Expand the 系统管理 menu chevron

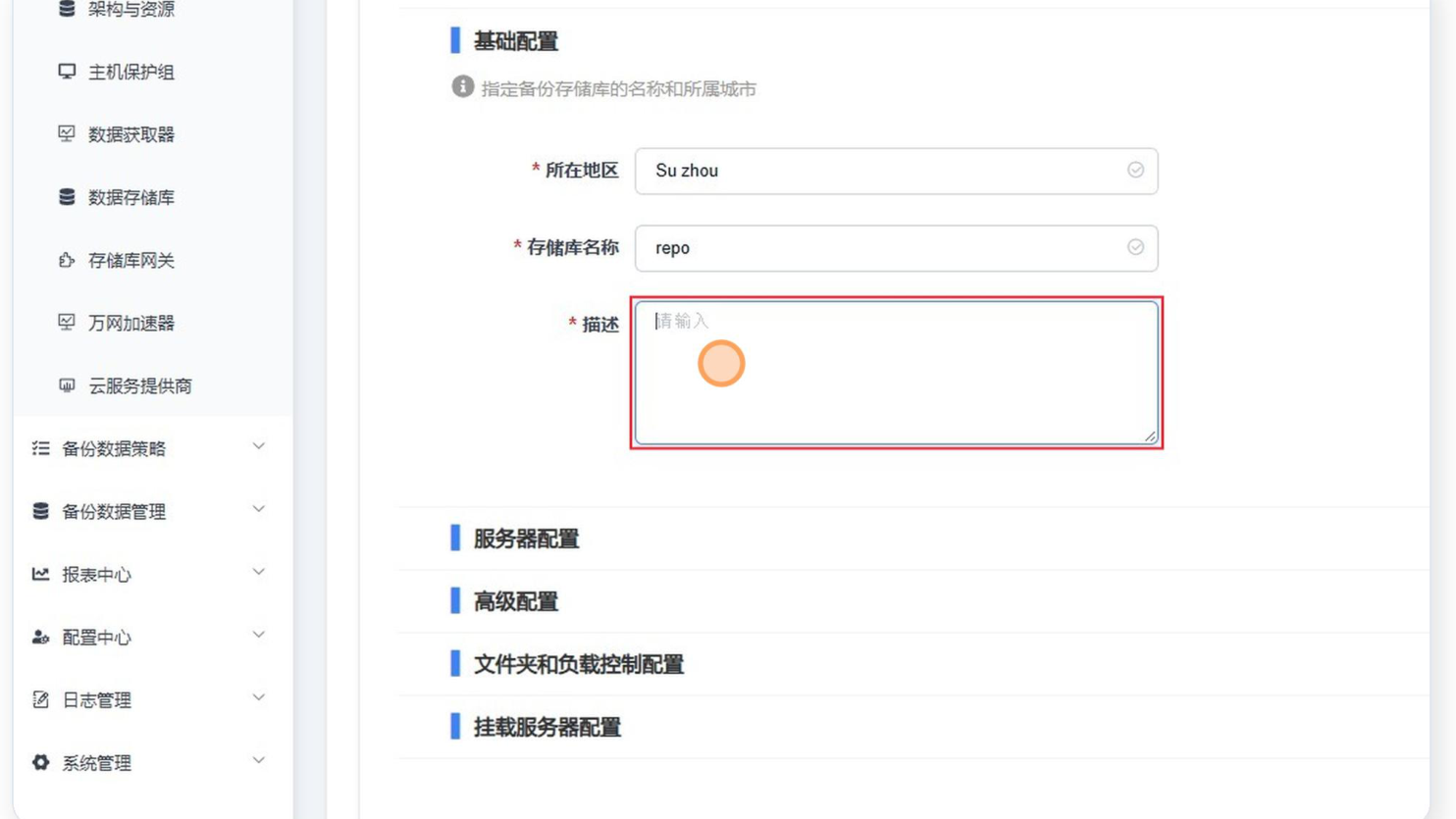[x=258, y=761]
